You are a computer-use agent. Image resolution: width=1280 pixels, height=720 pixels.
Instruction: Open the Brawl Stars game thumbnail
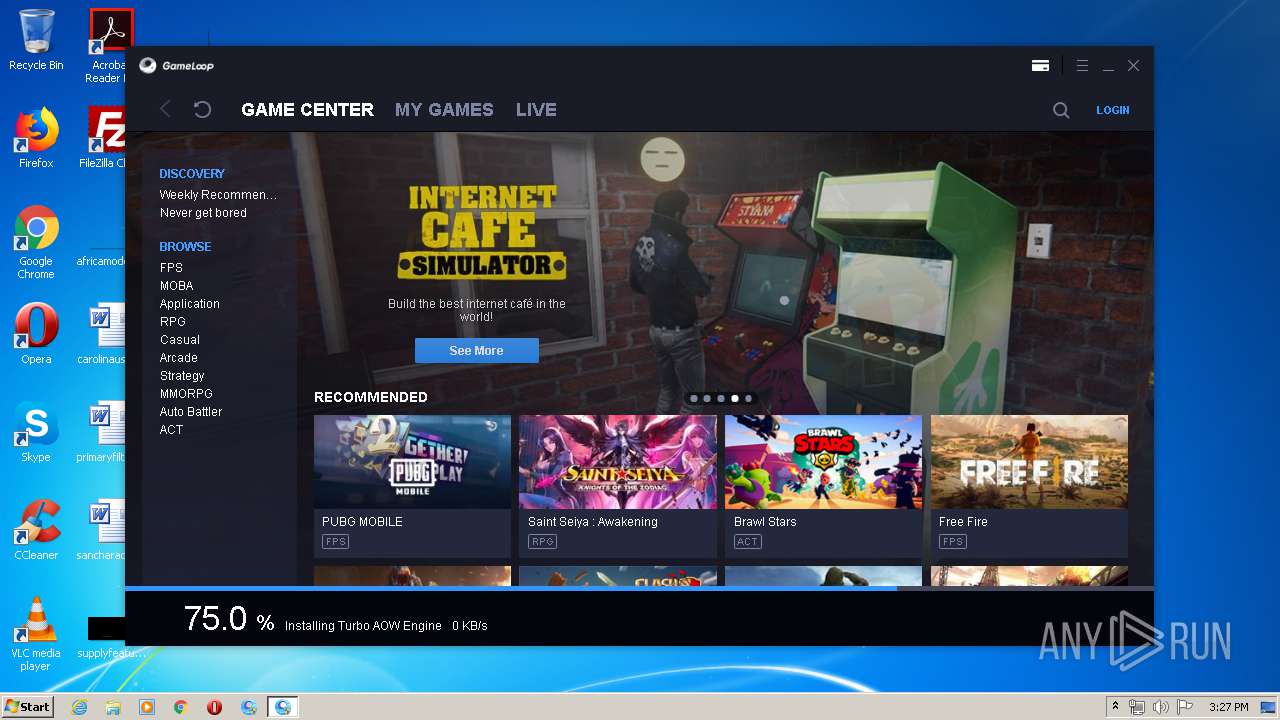click(824, 462)
